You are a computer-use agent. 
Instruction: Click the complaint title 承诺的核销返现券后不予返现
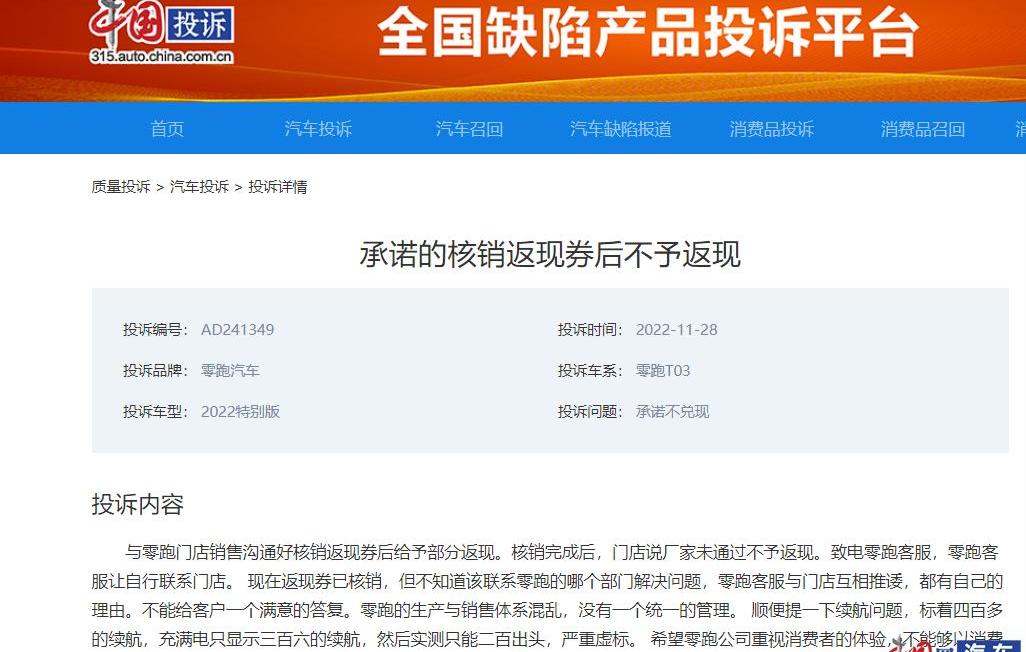click(550, 254)
